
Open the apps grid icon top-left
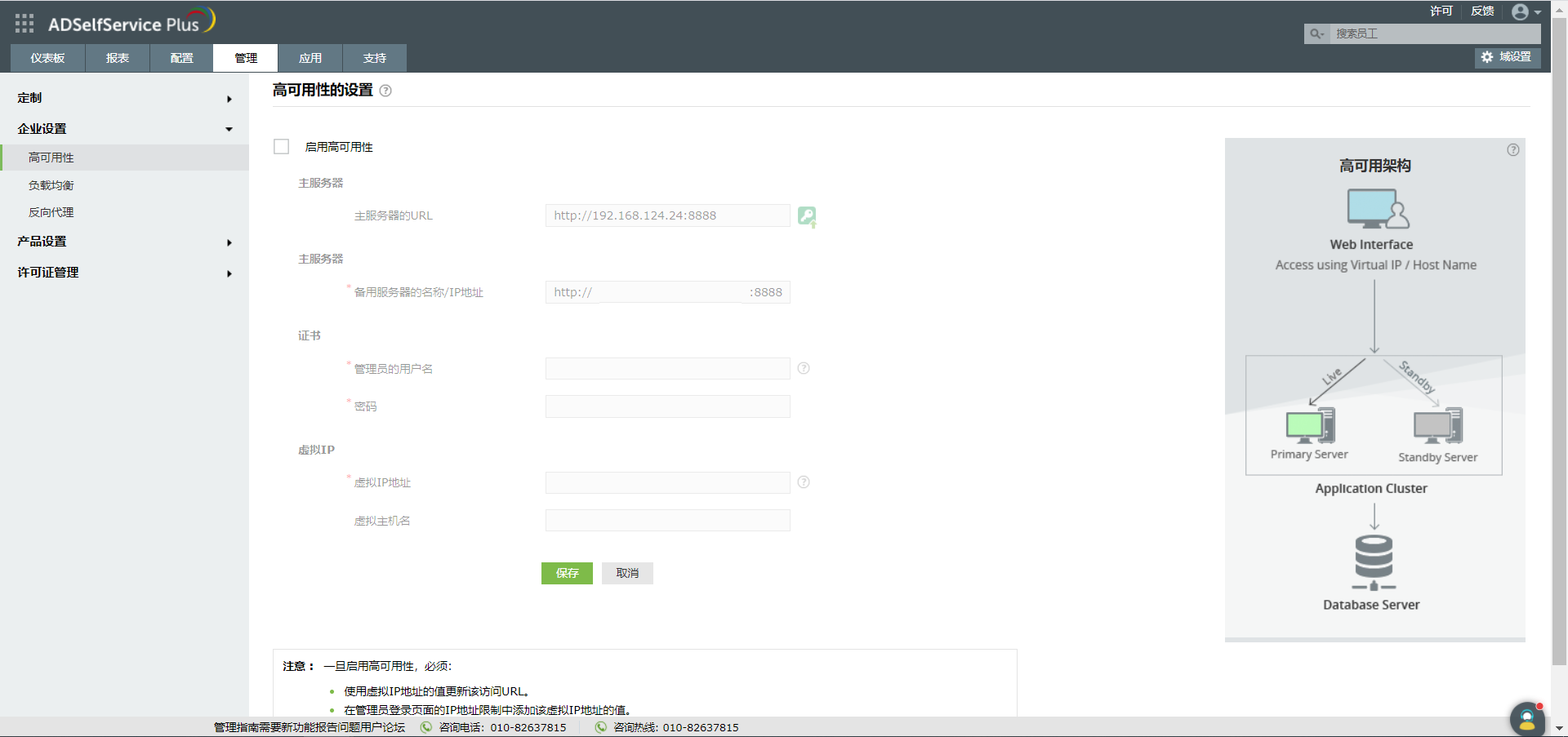point(24,23)
